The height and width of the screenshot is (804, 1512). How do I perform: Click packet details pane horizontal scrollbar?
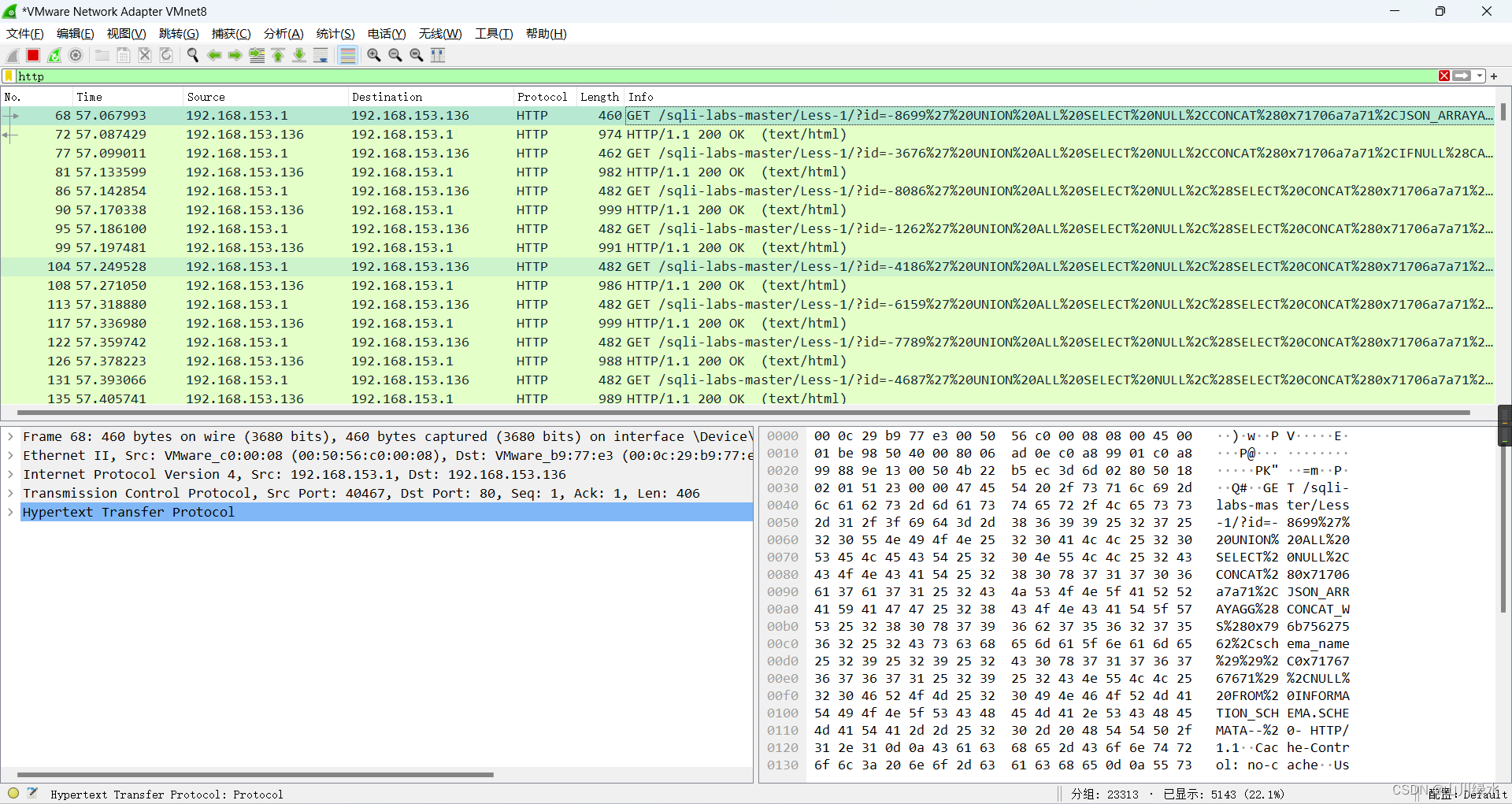pyautogui.click(x=255, y=775)
